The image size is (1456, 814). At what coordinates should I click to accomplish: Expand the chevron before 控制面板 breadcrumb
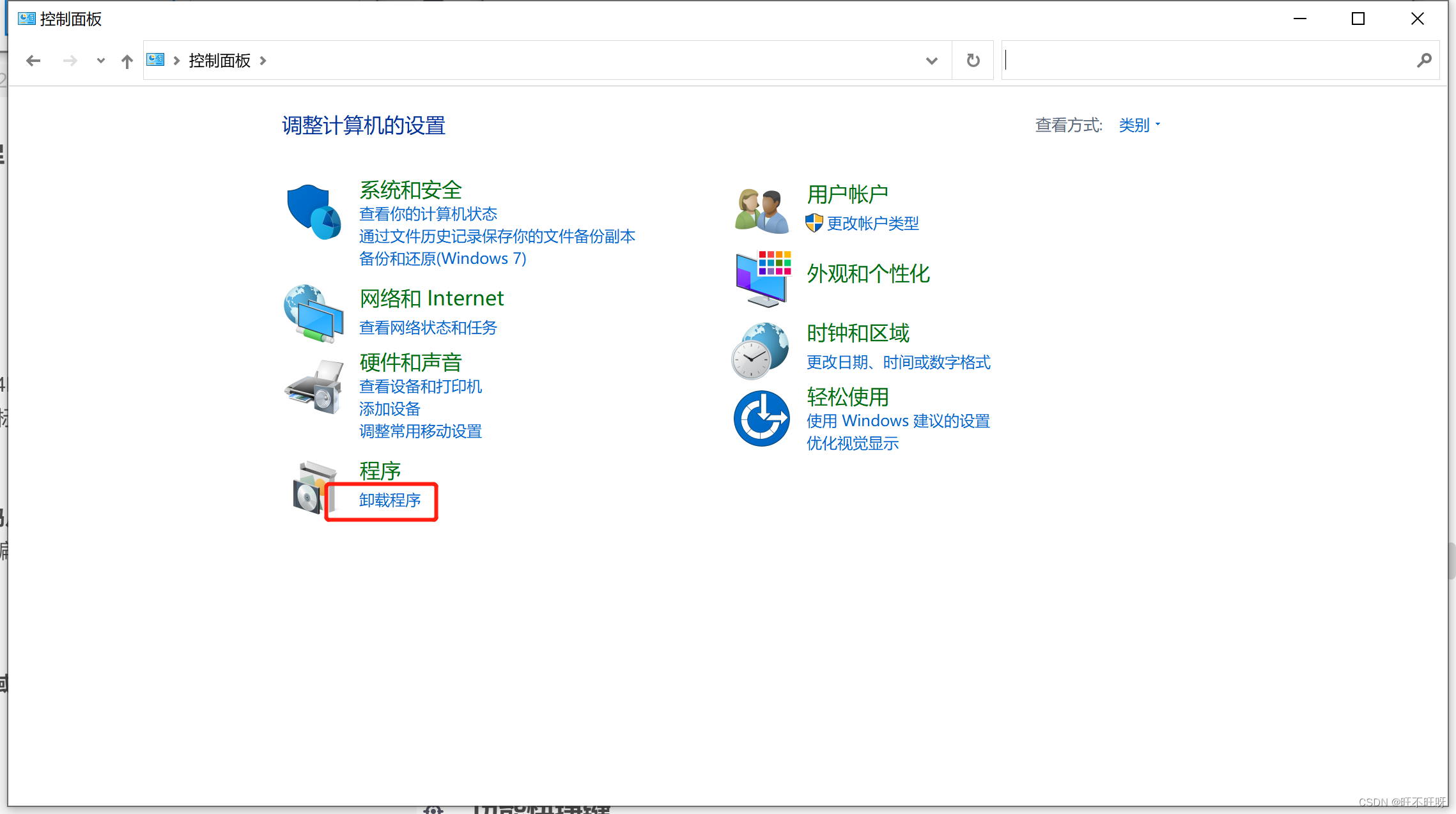click(176, 61)
